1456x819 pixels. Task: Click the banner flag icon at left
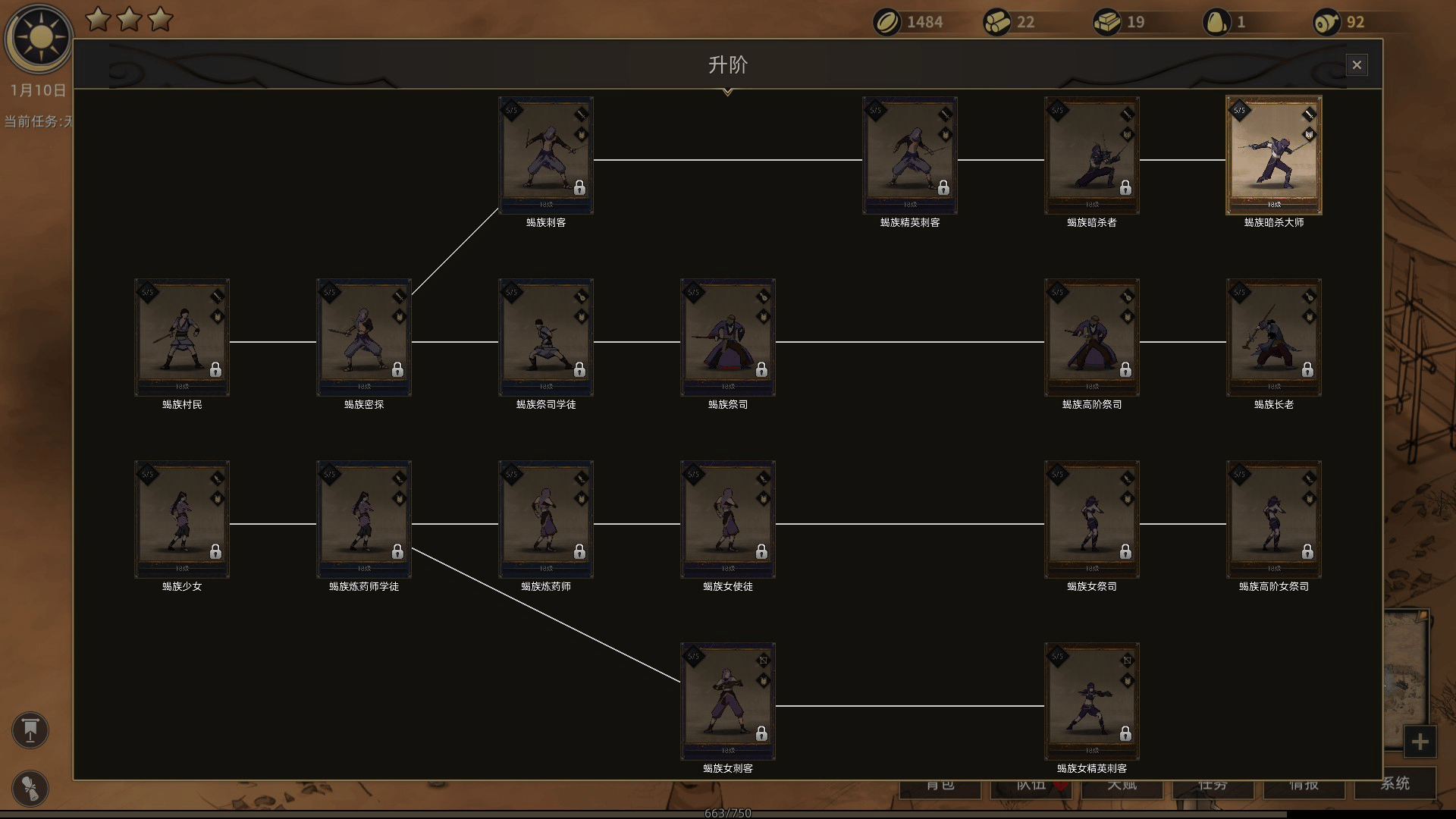click(30, 730)
